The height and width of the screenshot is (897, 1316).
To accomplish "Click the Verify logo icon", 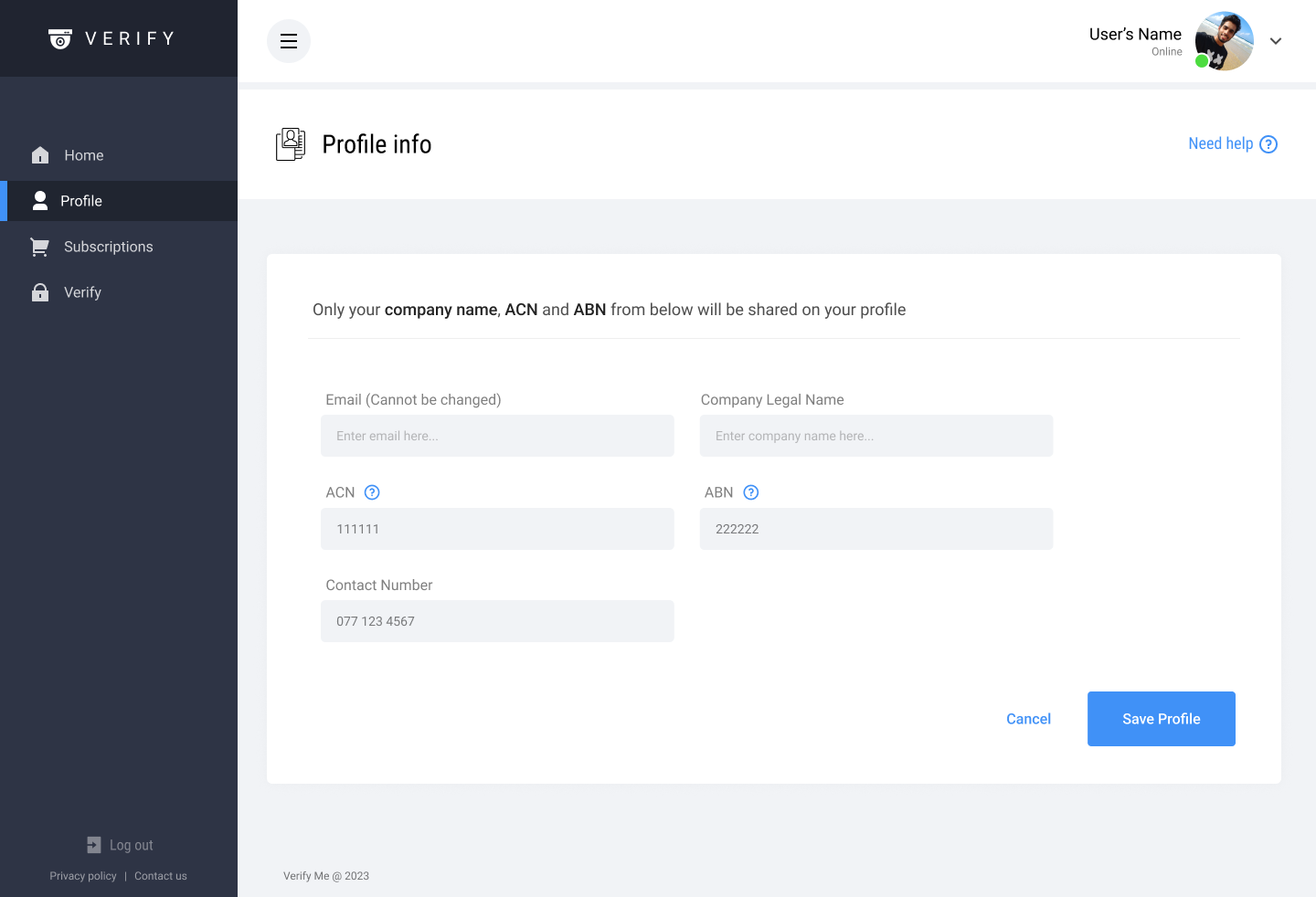I will (x=60, y=38).
